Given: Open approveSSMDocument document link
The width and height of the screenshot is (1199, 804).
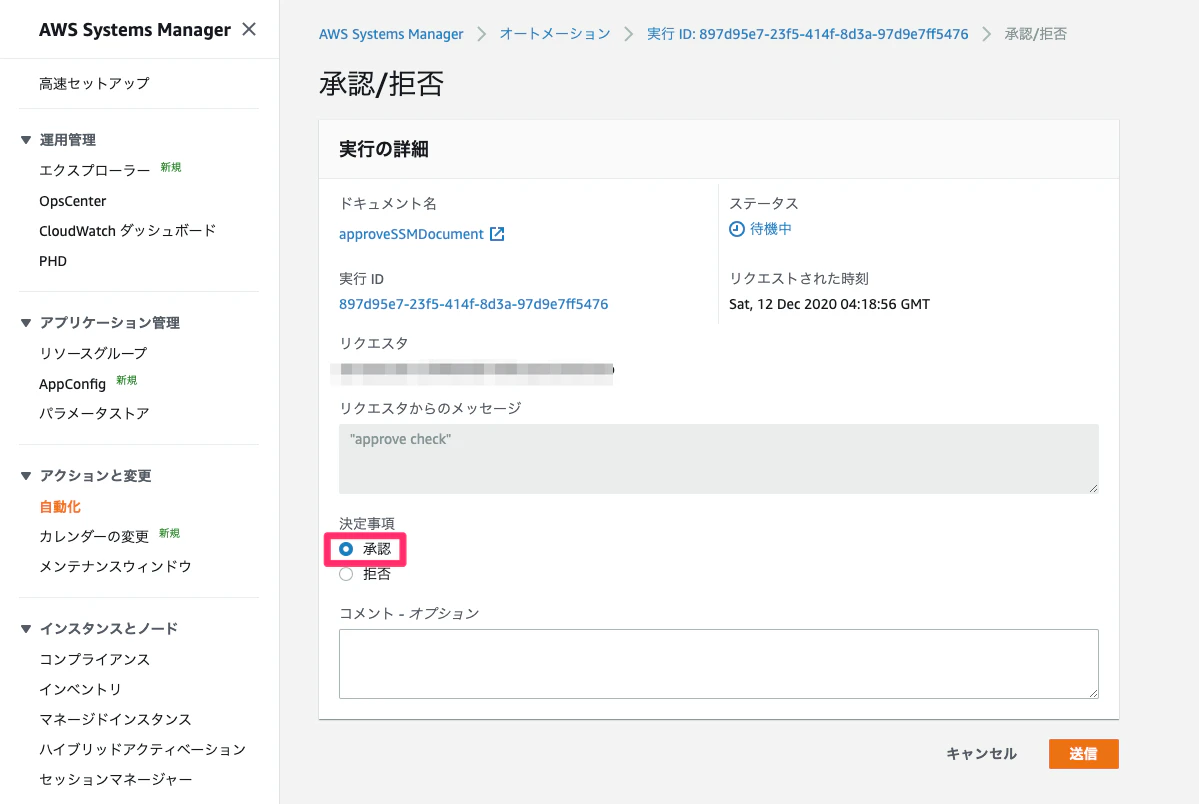Looking at the screenshot, I should 411,234.
